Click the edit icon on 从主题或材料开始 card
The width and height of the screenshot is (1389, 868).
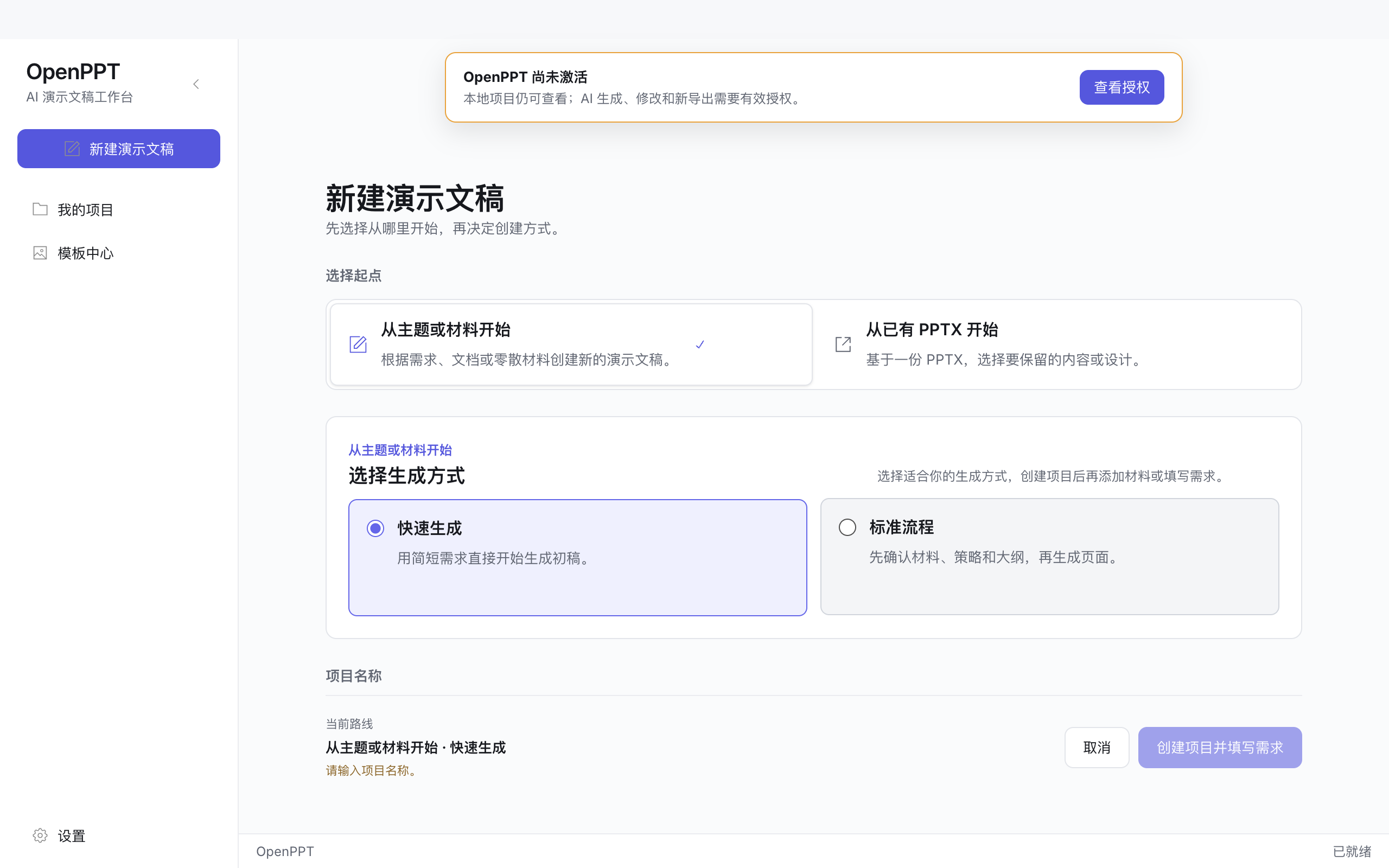pyautogui.click(x=358, y=344)
